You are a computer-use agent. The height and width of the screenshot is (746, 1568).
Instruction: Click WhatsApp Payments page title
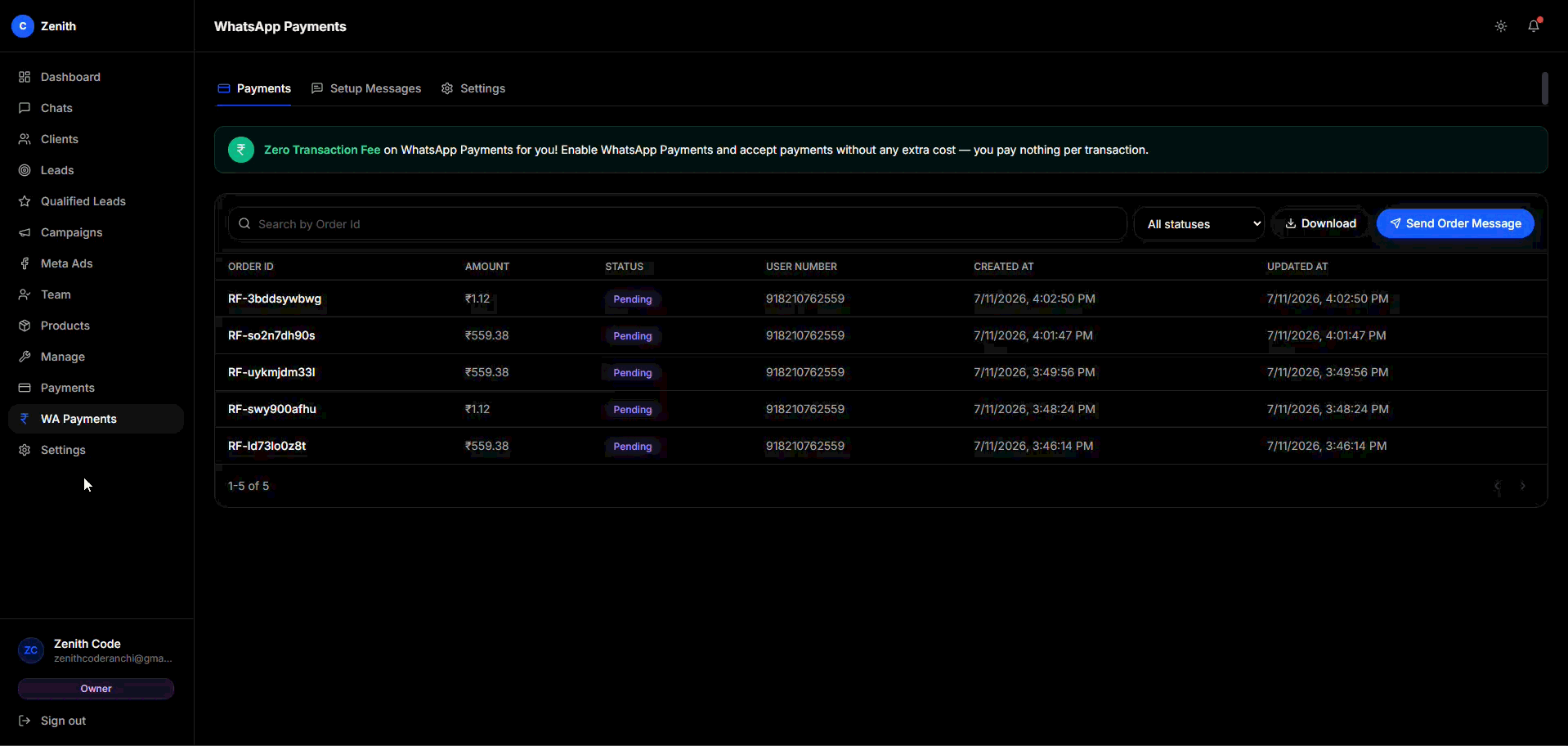pos(280,26)
